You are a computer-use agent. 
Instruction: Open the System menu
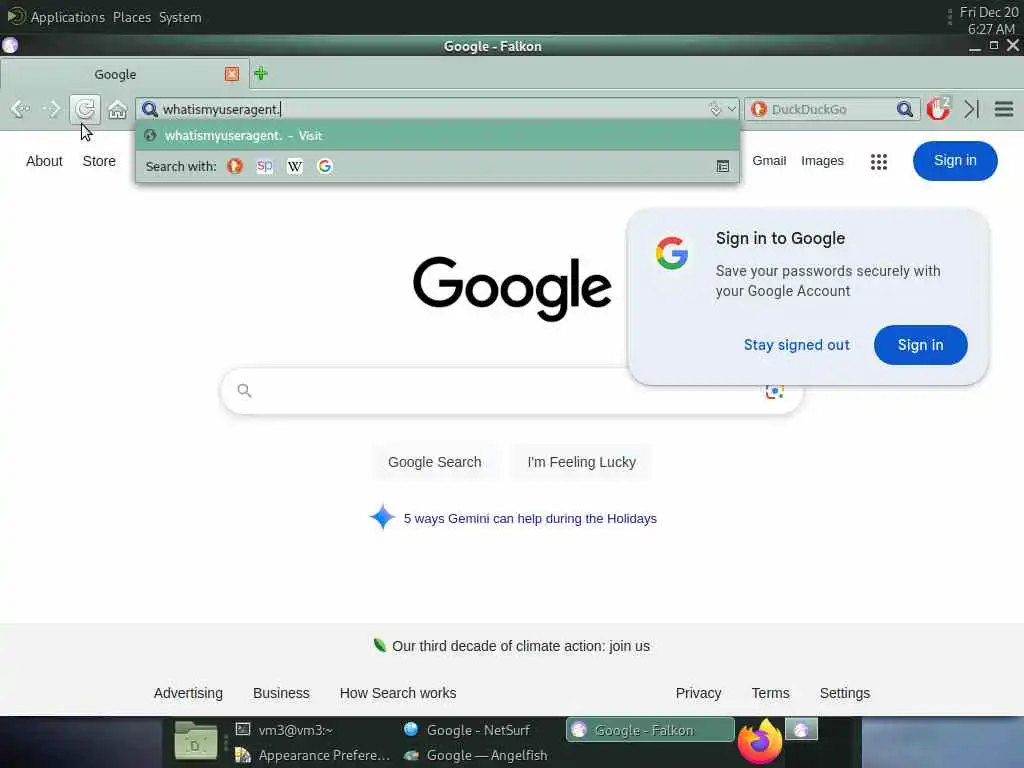[180, 17]
